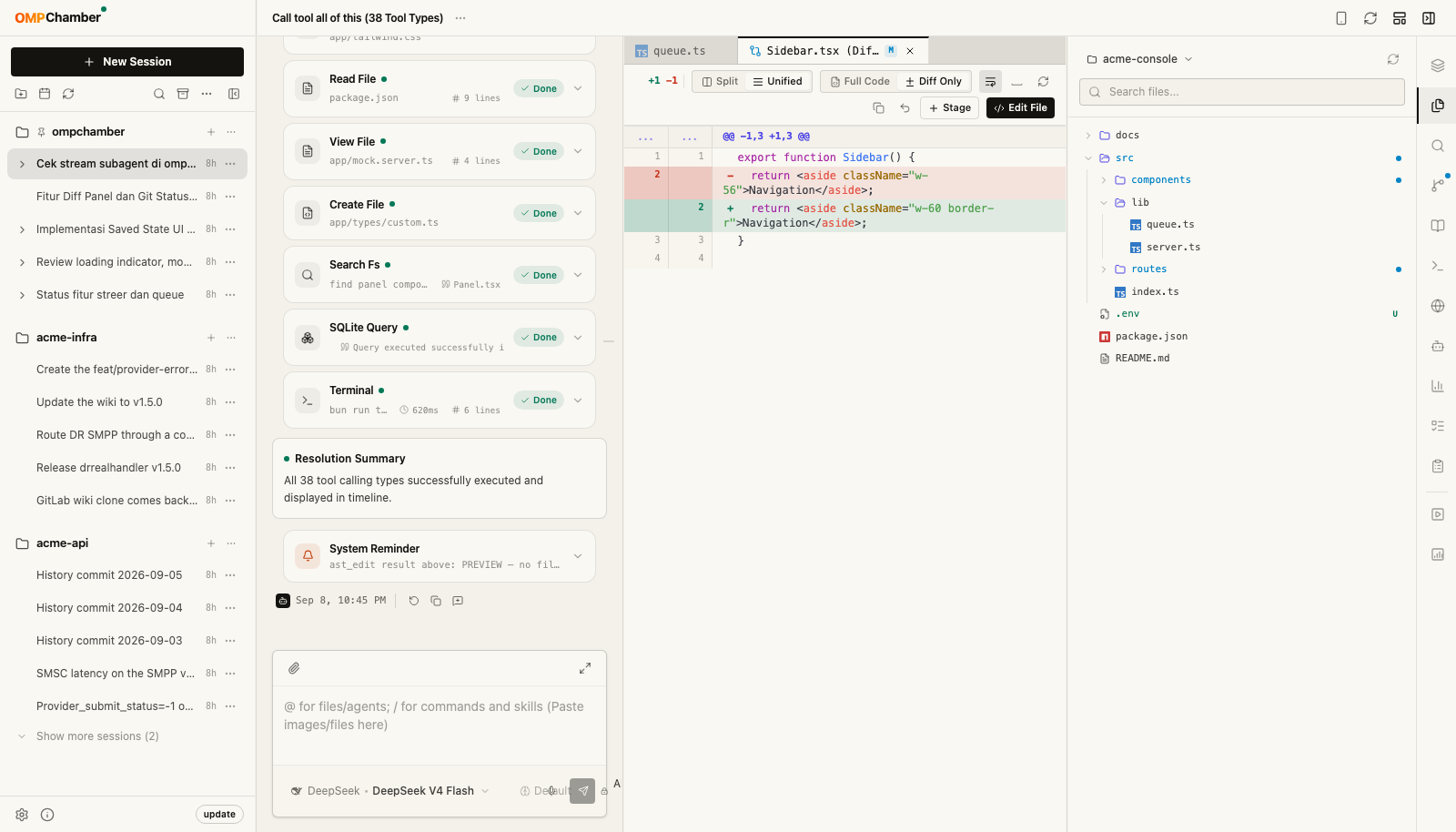The width and height of the screenshot is (1456, 832).
Task: Copy diff content in Sidebar.tsx toolbar
Action: coord(878,107)
